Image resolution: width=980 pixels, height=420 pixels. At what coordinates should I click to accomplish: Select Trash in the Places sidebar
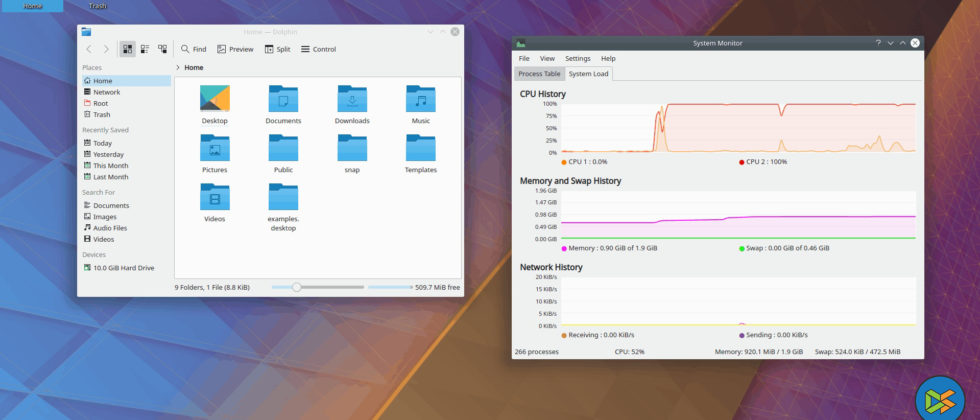coord(101,115)
